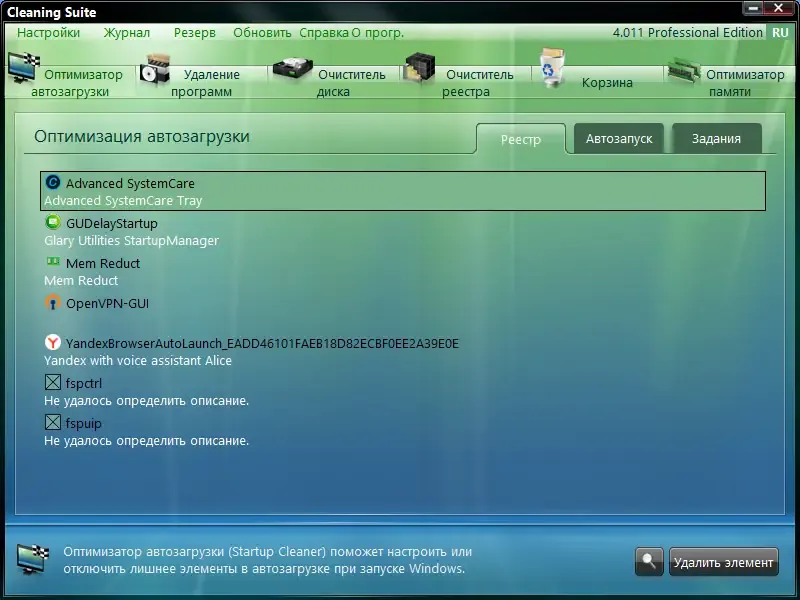Click the Yandex browser autolaunch icon
The image size is (800, 600).
(x=52, y=342)
